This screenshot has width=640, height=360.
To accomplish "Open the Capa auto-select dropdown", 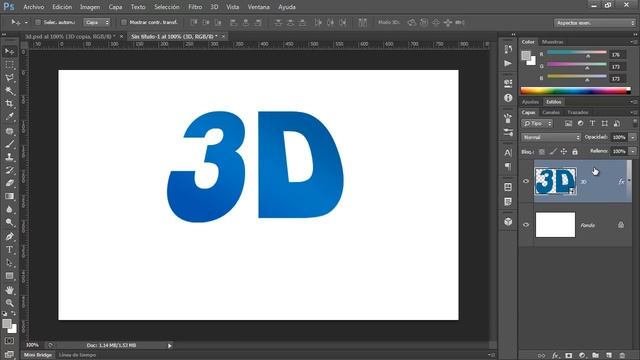I will pyautogui.click(x=97, y=22).
